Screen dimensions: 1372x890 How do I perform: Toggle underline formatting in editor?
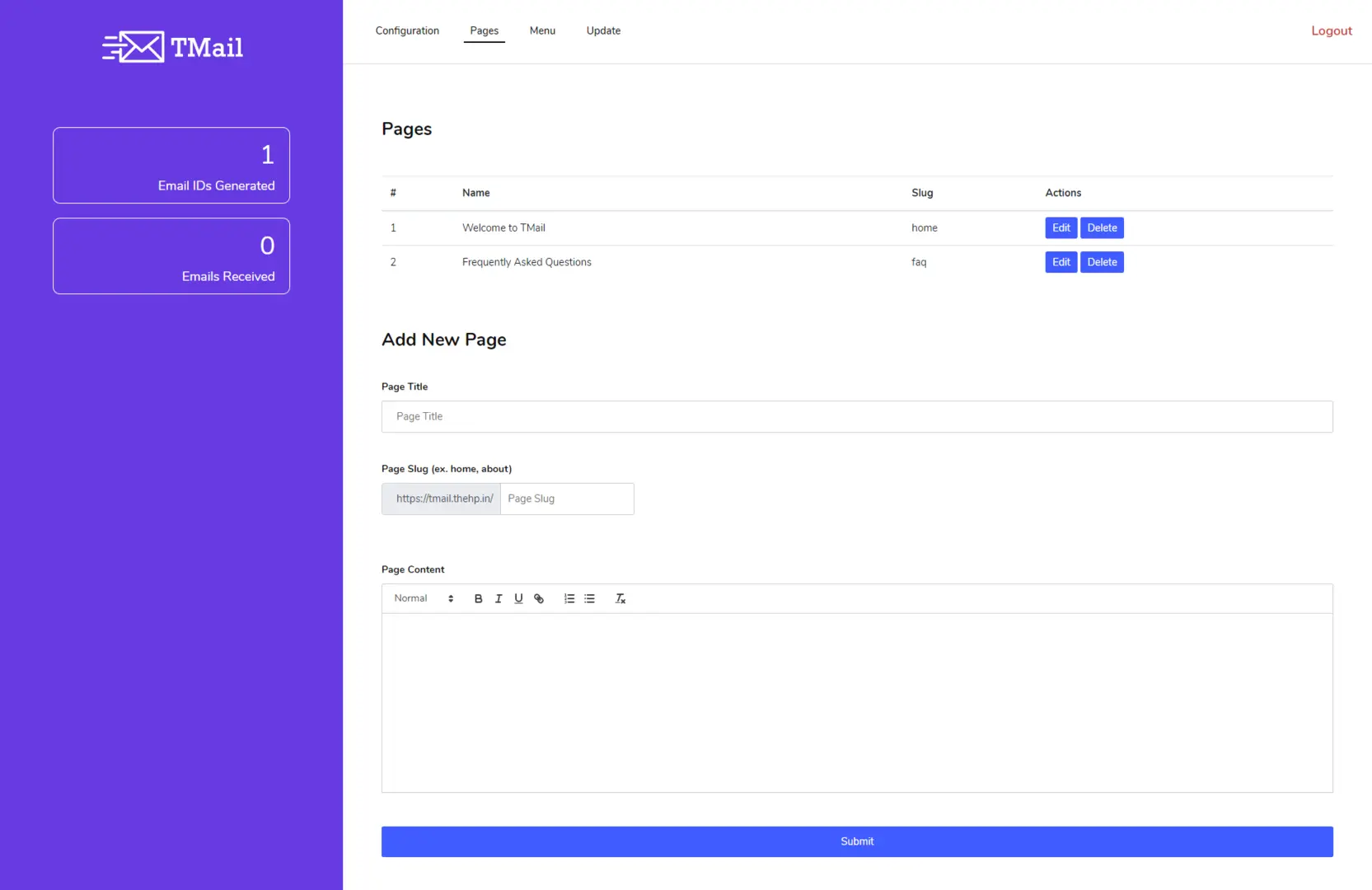[x=518, y=599]
